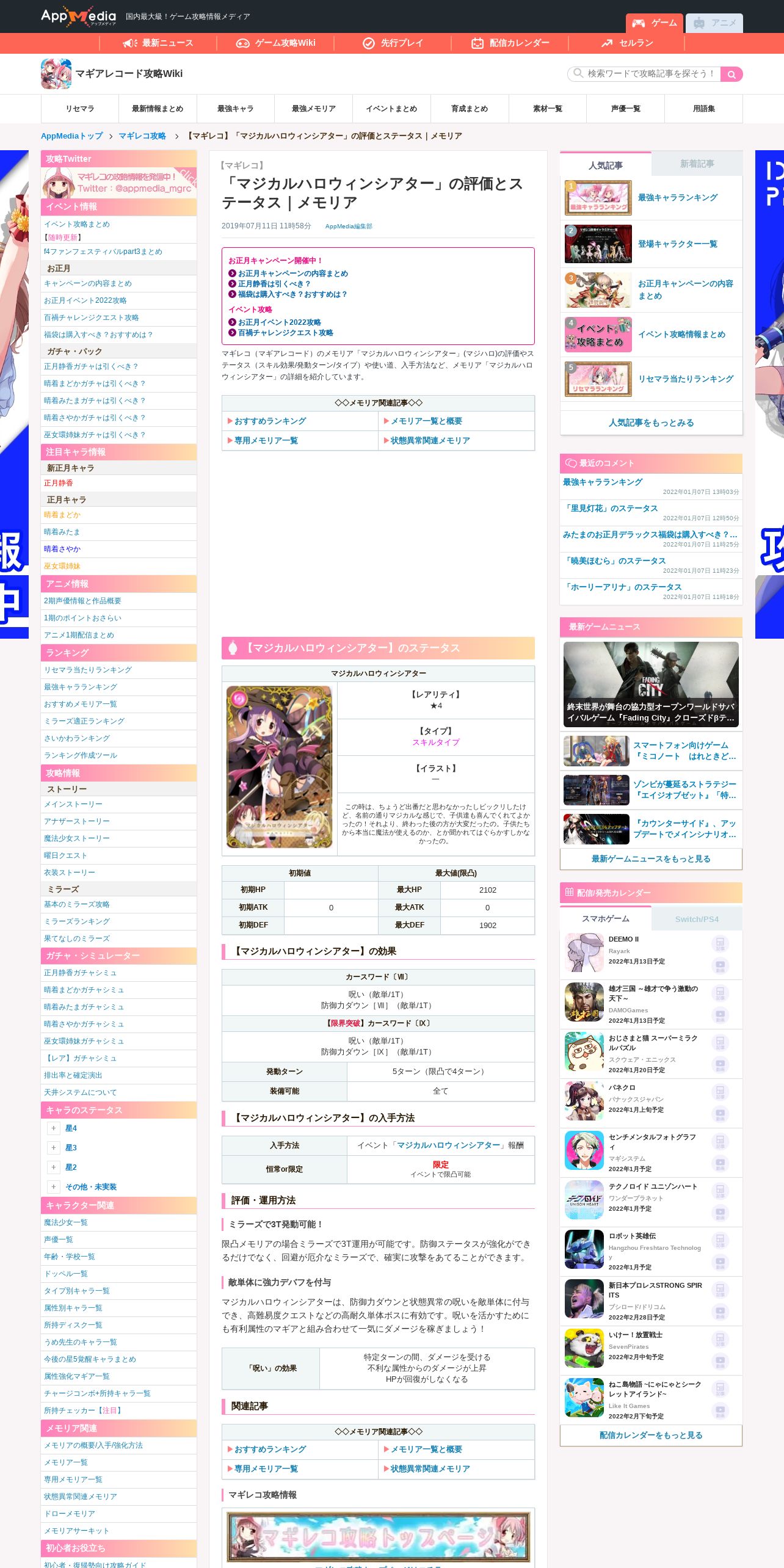
Task: Switch to アニメ tab
Action: pyautogui.click(x=714, y=23)
